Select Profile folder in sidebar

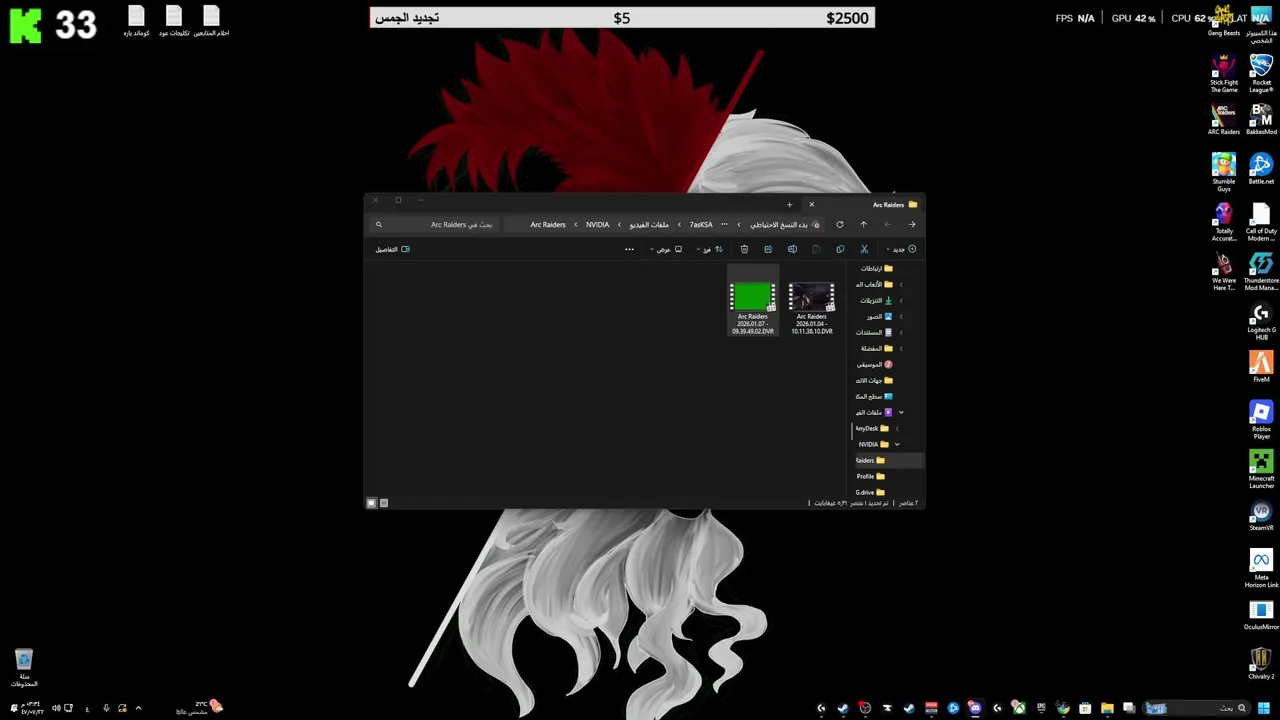870,476
